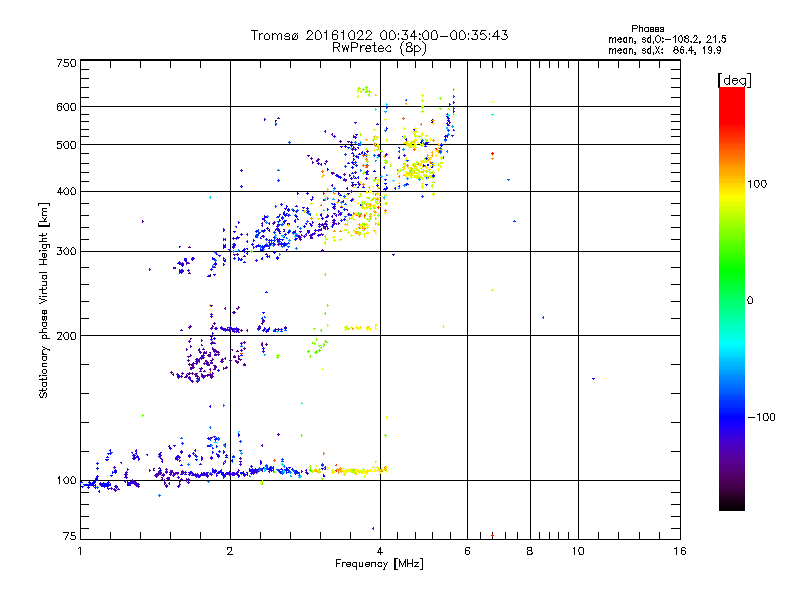
Task: Click the y-axis tick label '500'
Action: pos(66,145)
